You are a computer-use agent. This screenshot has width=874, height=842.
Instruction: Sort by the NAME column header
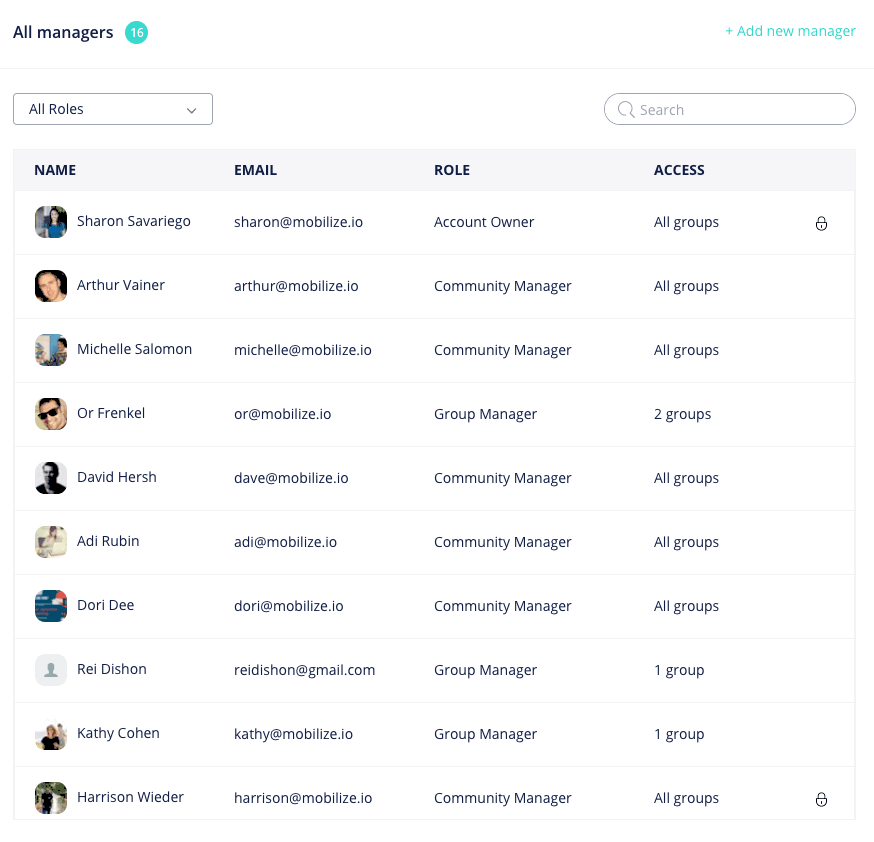pyautogui.click(x=55, y=170)
